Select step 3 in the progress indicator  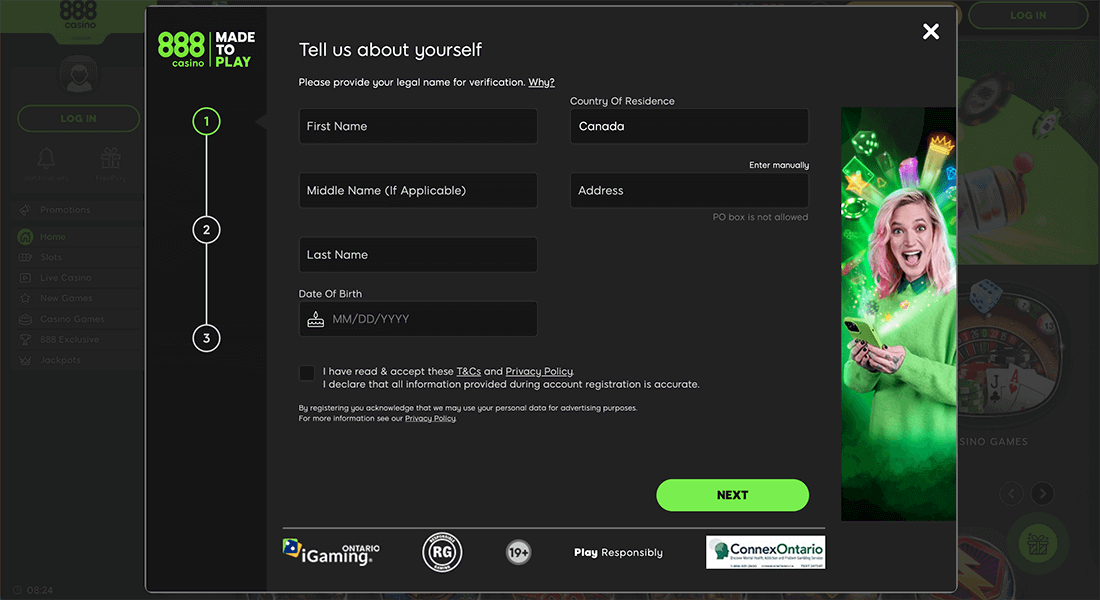point(206,338)
